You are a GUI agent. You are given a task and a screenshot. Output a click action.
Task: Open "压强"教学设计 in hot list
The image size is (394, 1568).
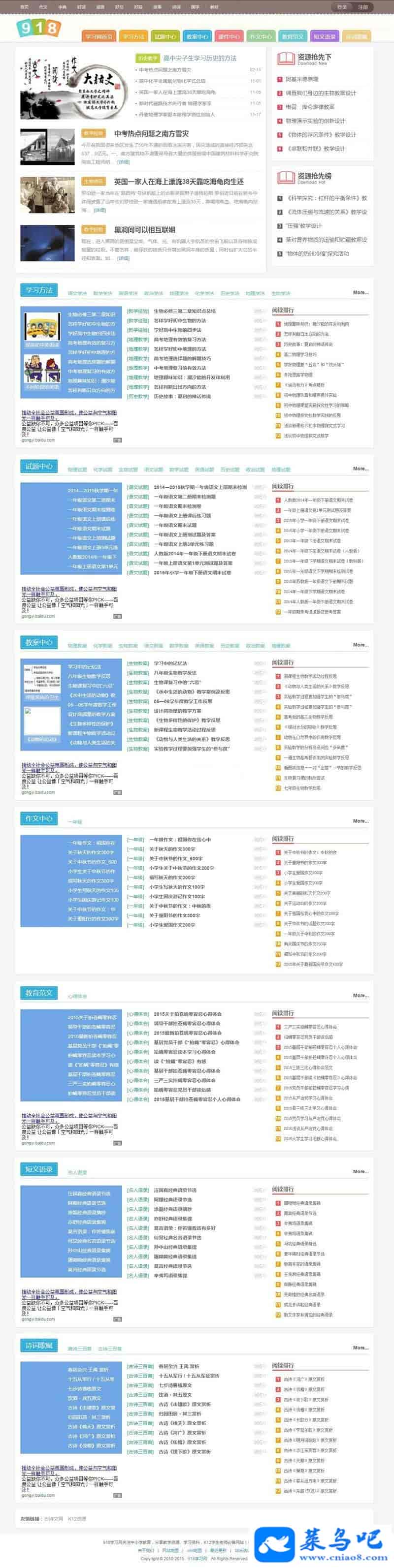click(304, 226)
